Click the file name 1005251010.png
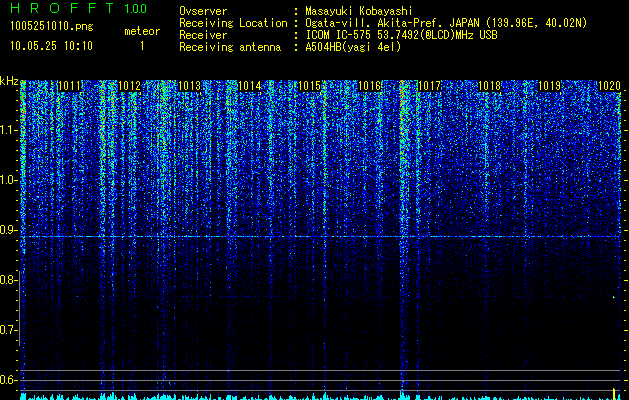629x400 pixels. click(x=52, y=27)
